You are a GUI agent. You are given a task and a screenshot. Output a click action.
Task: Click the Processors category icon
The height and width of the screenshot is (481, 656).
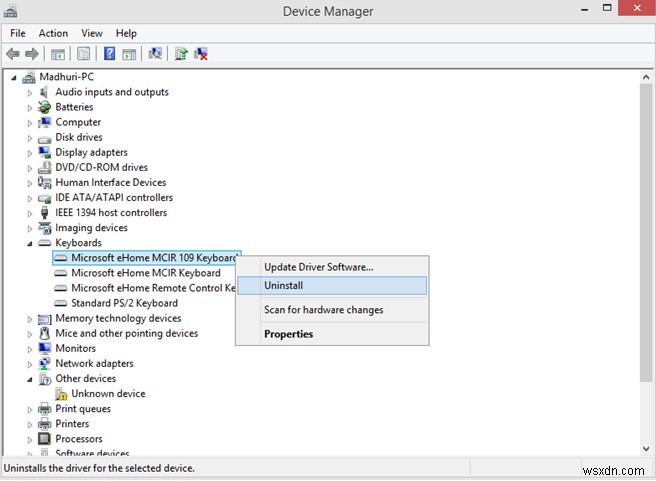[x=44, y=439]
